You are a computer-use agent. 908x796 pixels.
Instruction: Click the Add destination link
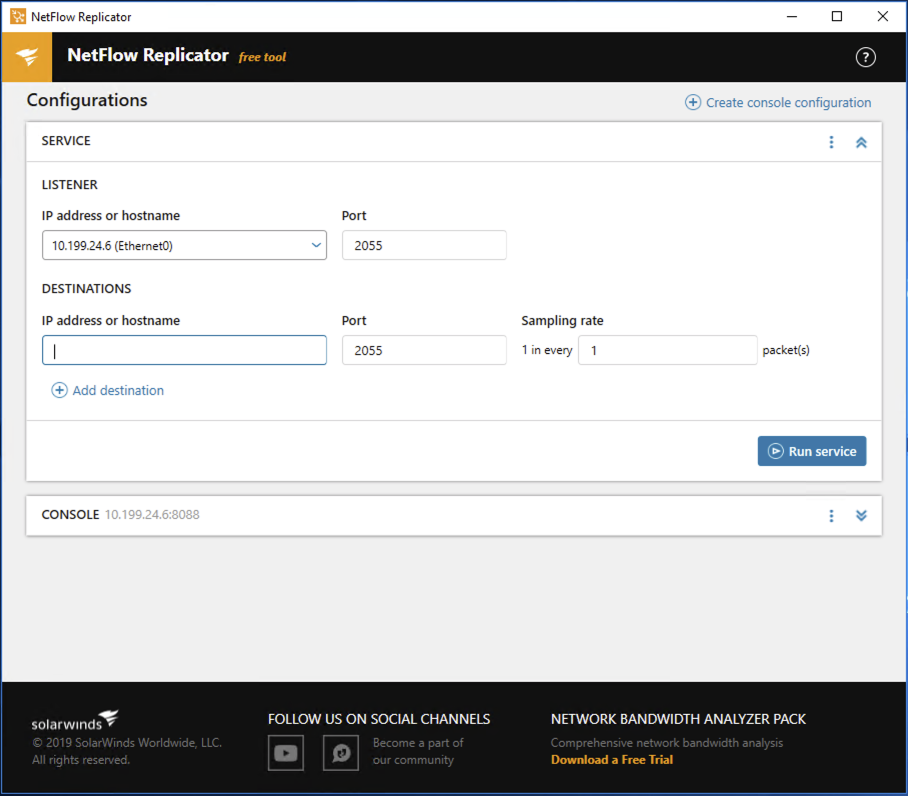[x=108, y=390]
